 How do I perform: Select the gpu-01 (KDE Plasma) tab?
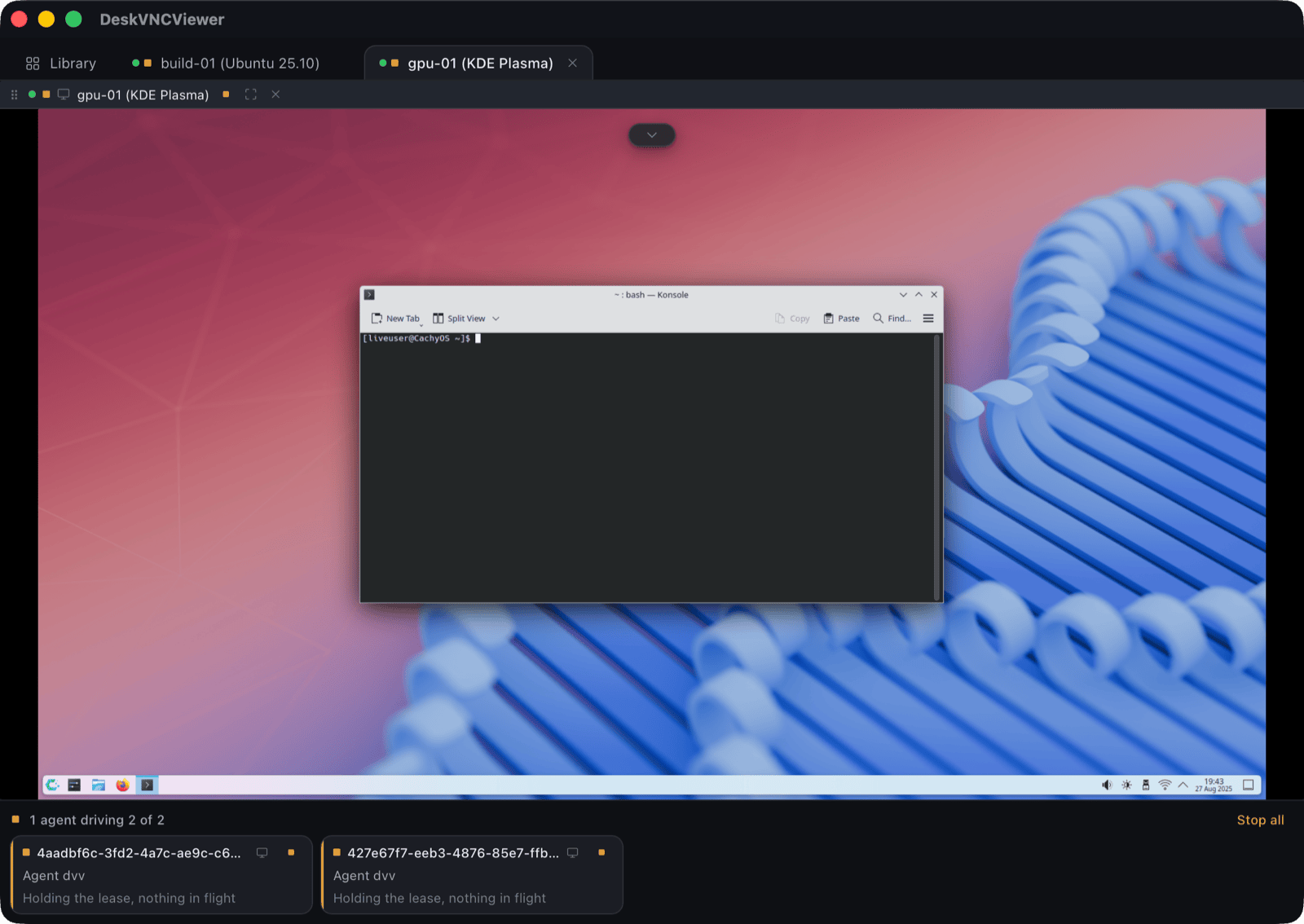[x=480, y=64]
